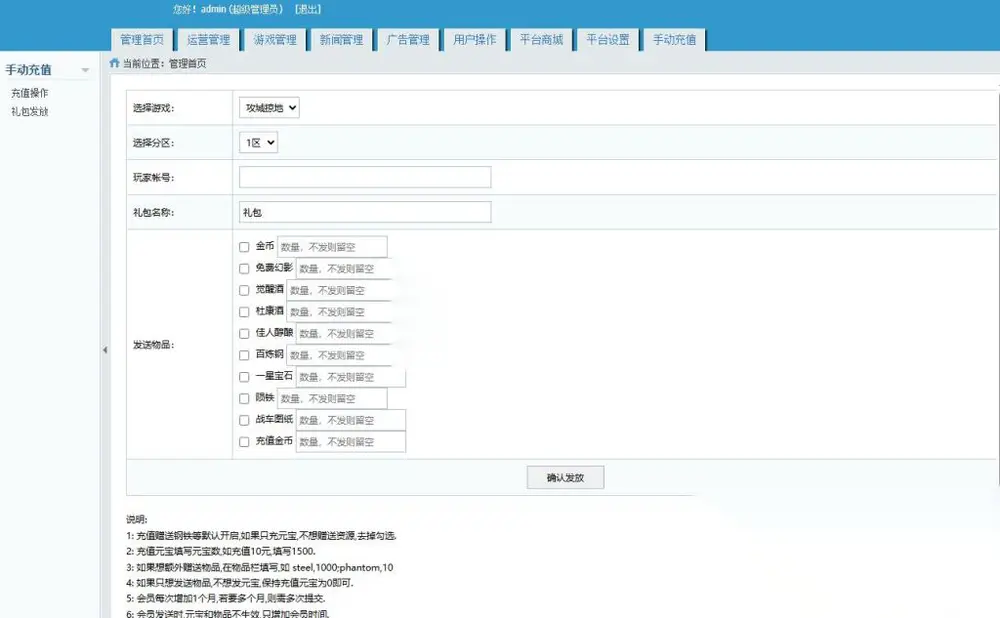Viewport: 1000px width, 618px height.
Task: Switch to the 管理首页 tab
Action: 142,40
